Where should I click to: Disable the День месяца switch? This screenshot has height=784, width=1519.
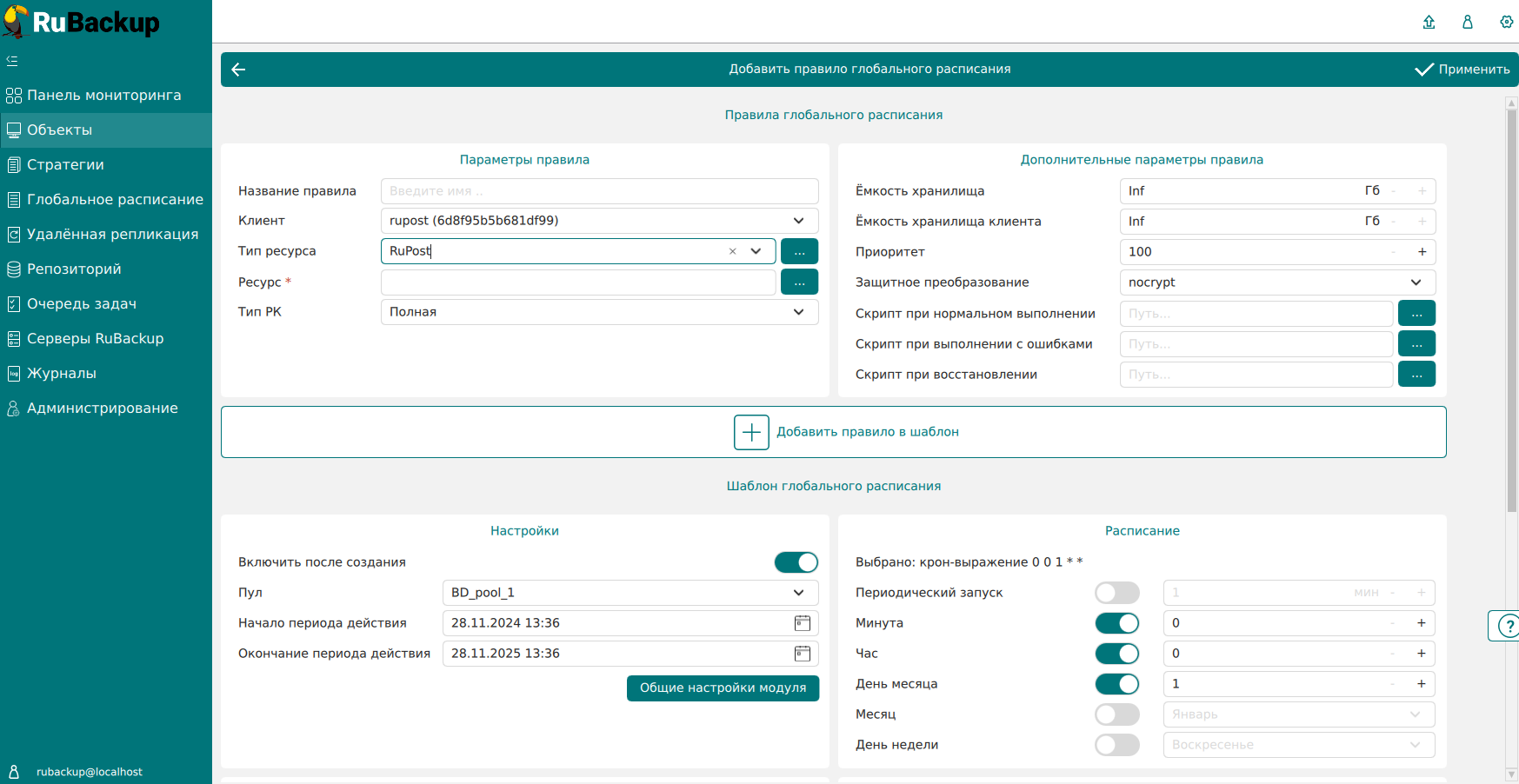point(1117,684)
